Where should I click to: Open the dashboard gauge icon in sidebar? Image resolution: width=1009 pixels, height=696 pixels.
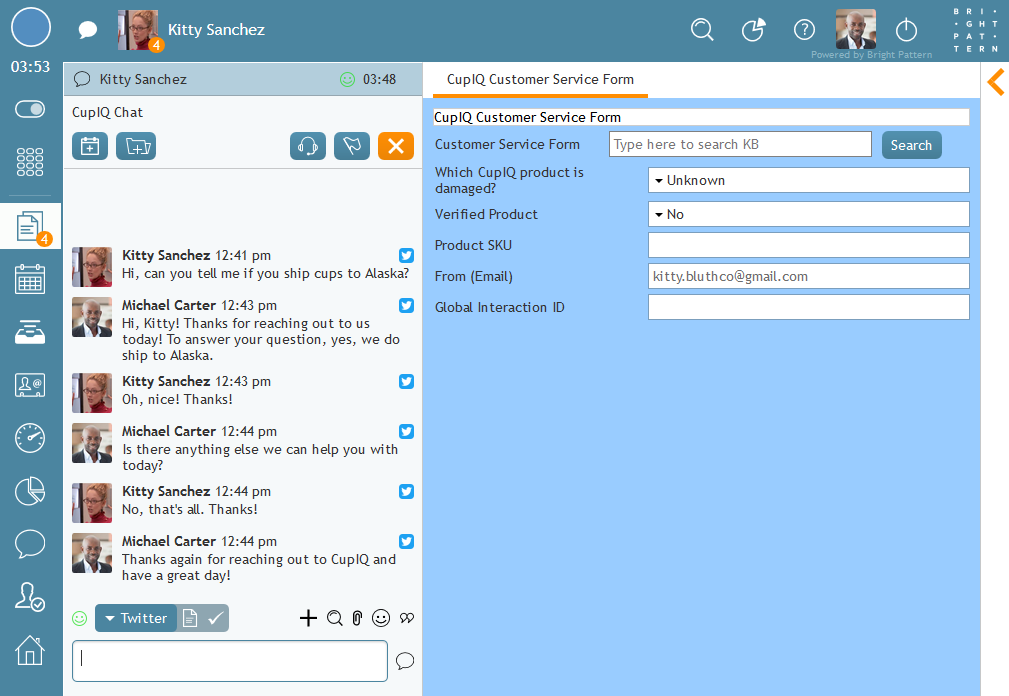coord(30,438)
